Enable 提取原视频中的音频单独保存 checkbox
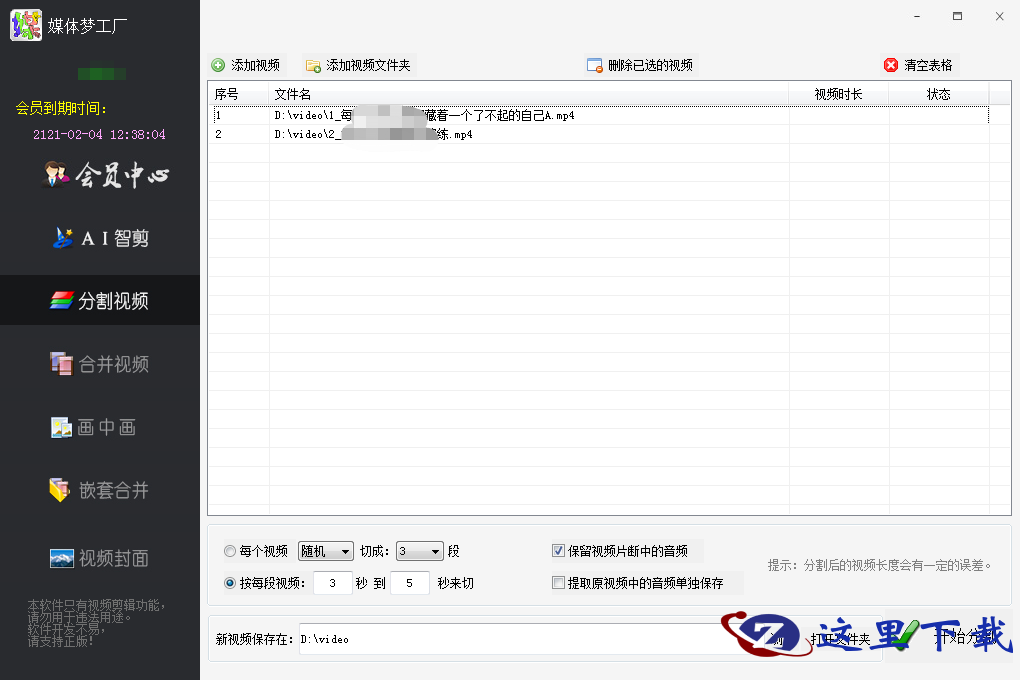1020x680 pixels. [x=558, y=583]
